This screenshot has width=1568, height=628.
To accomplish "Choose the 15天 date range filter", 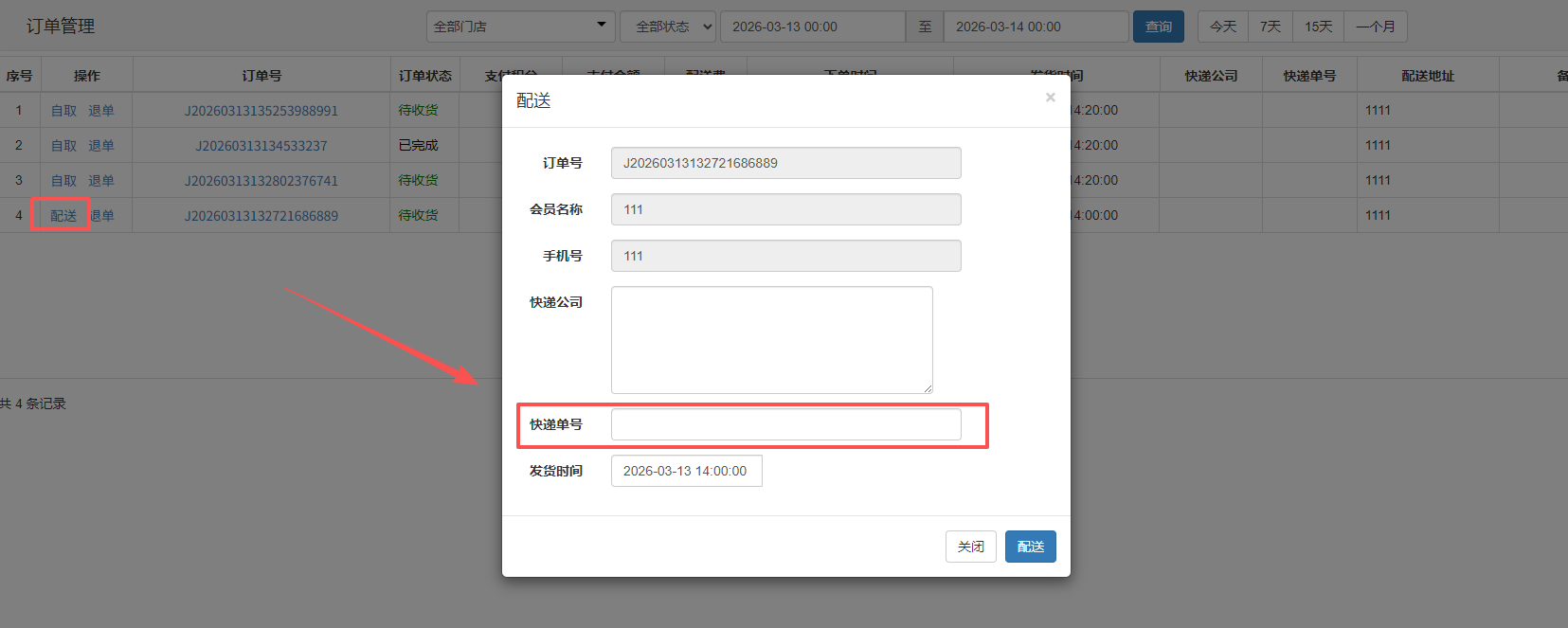I will click(x=1318, y=27).
